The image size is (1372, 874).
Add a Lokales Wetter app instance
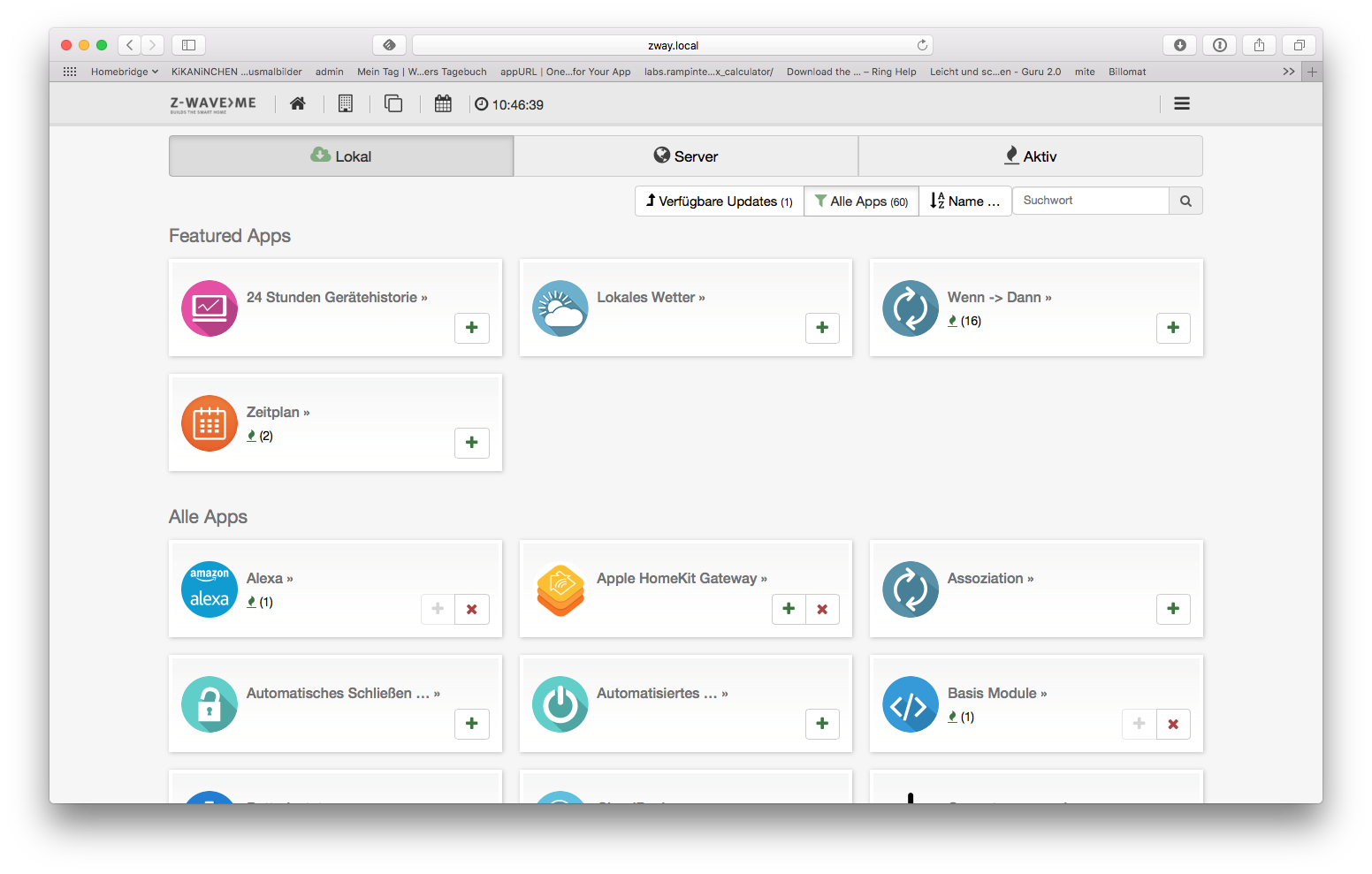pos(822,328)
